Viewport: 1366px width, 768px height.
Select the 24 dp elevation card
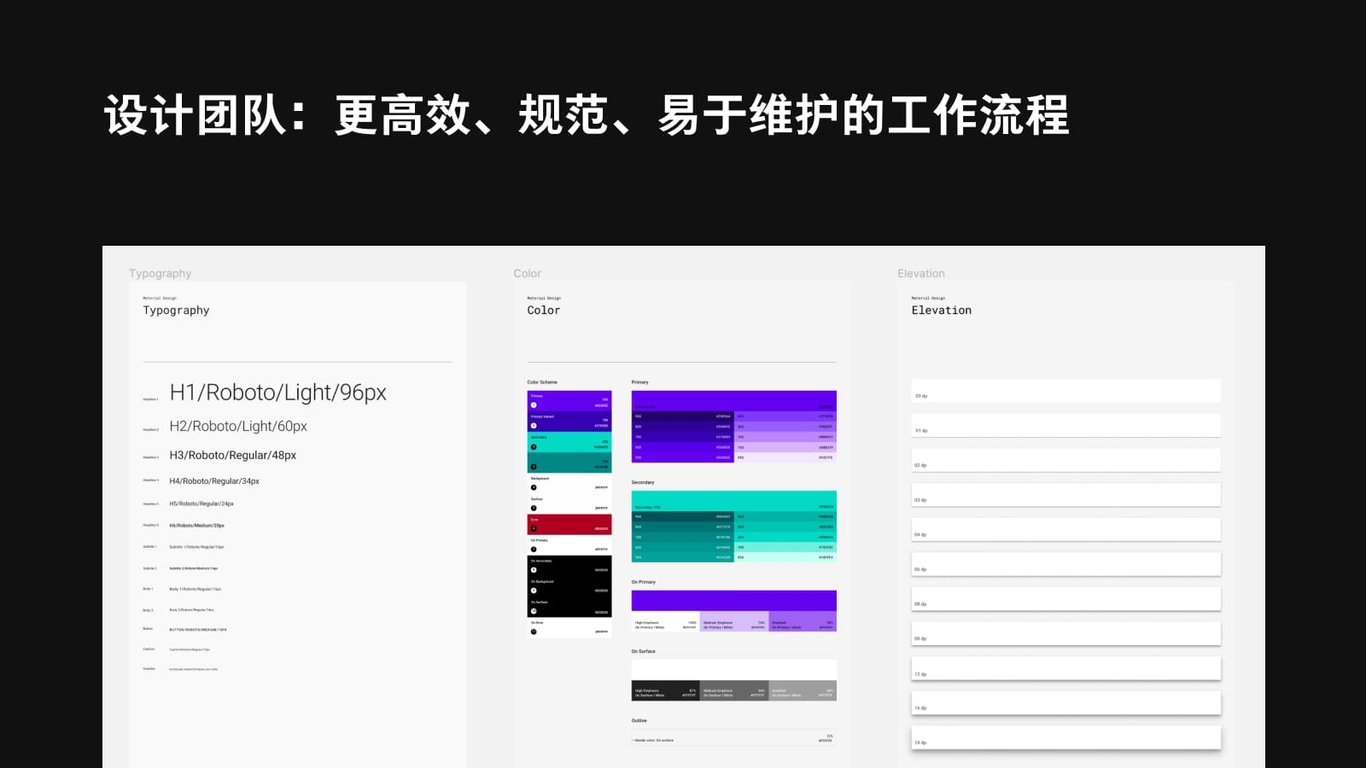point(1066,737)
